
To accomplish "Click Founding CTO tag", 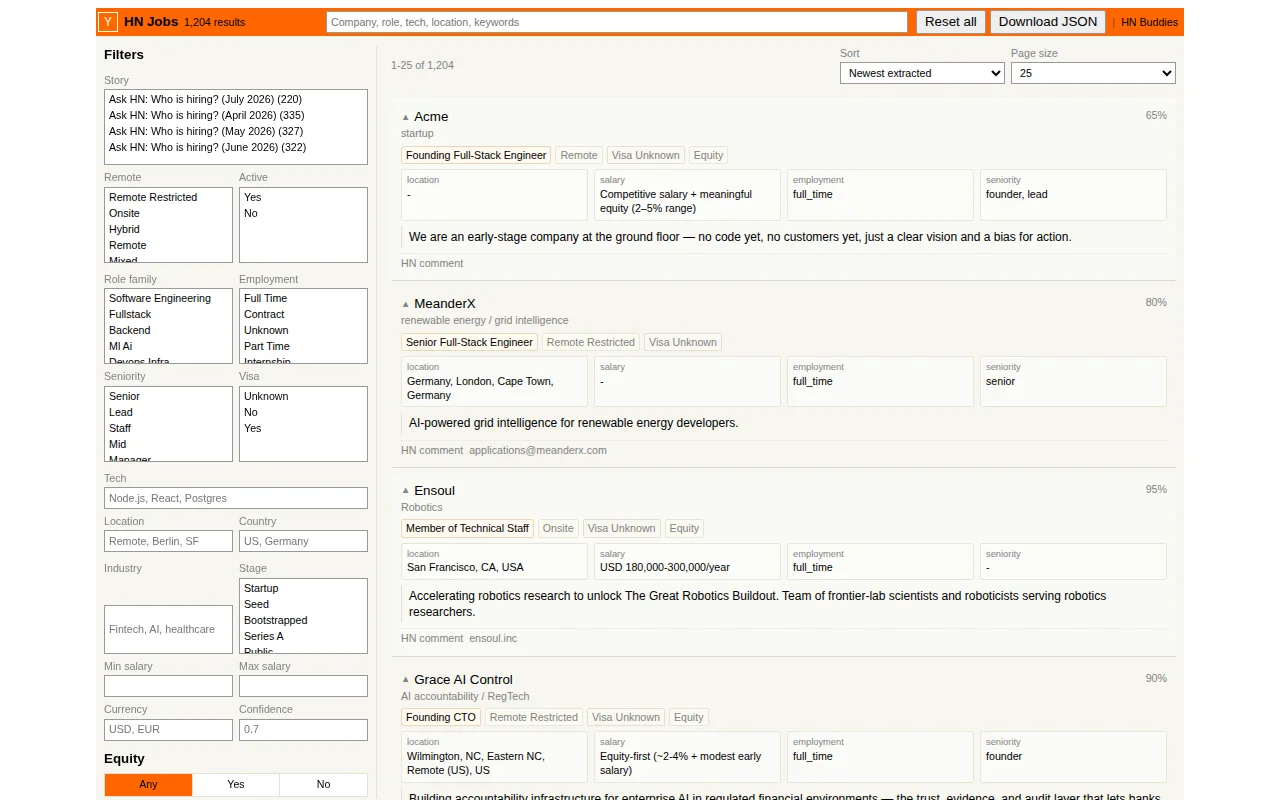I will pyautogui.click(x=441, y=717).
